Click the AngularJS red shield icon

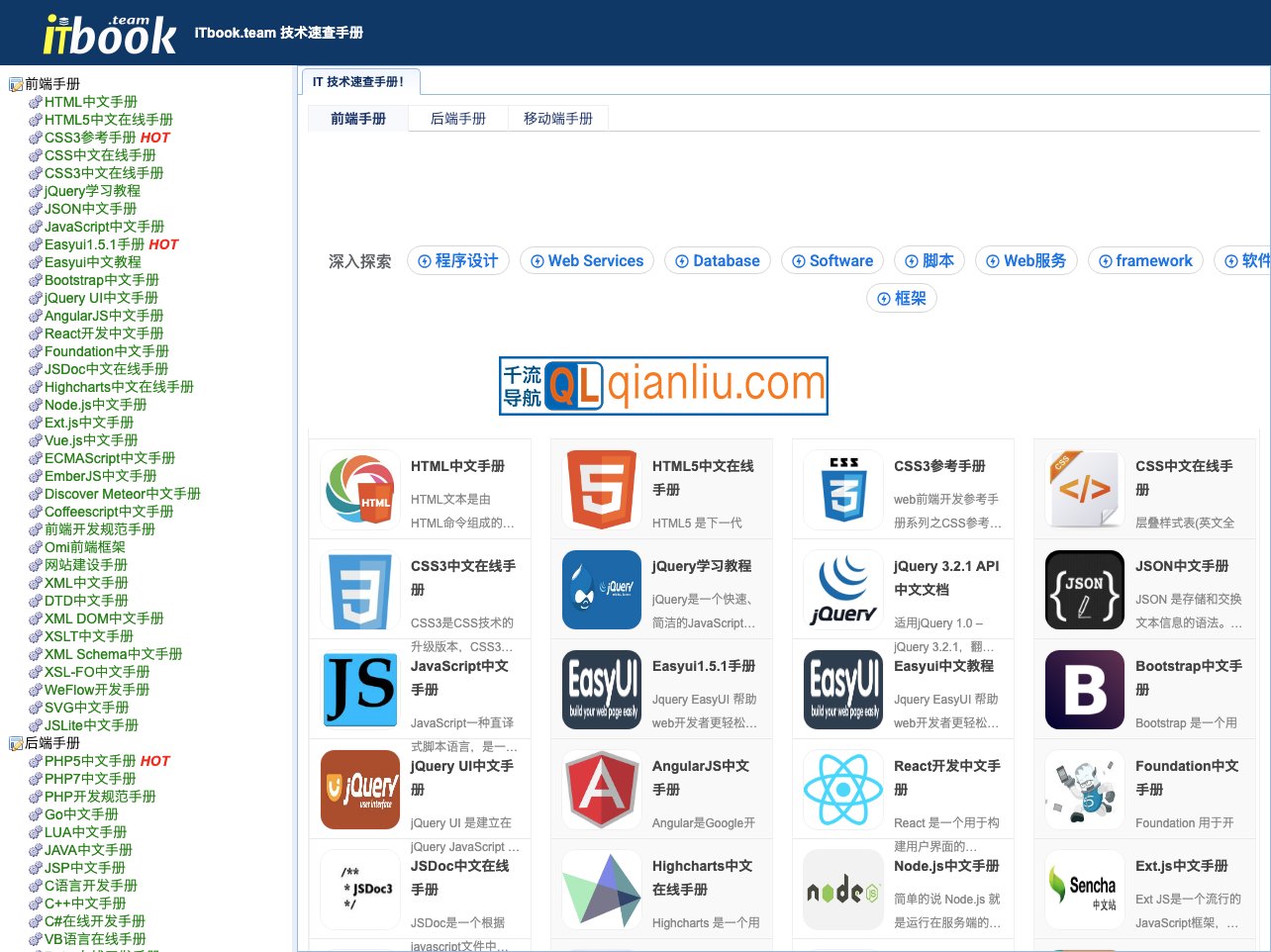click(x=601, y=789)
